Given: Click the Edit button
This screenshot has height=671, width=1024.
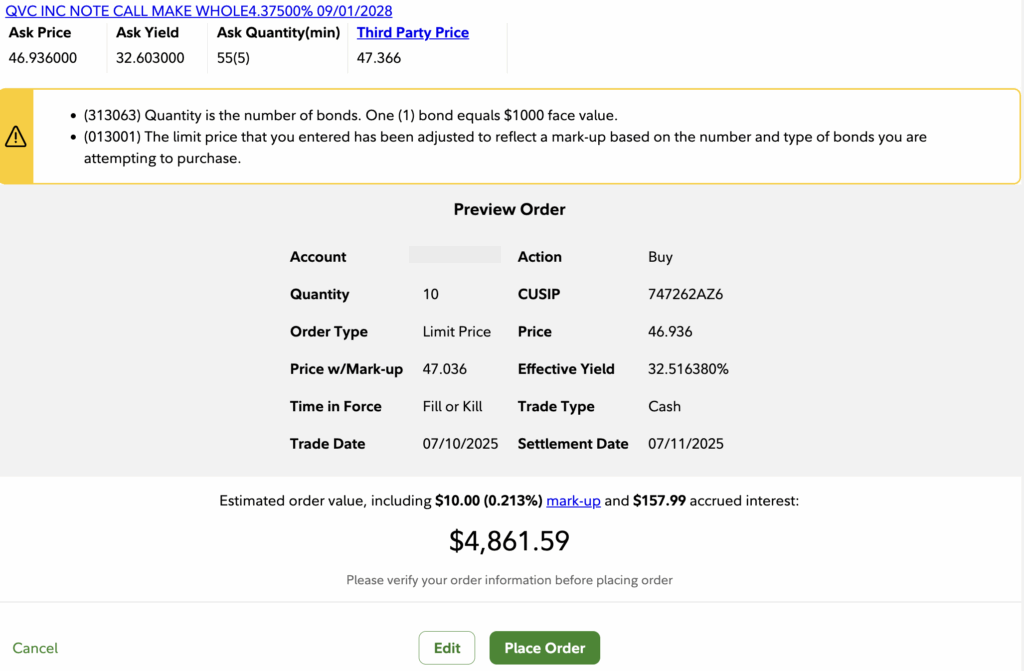Looking at the screenshot, I should coord(447,648).
